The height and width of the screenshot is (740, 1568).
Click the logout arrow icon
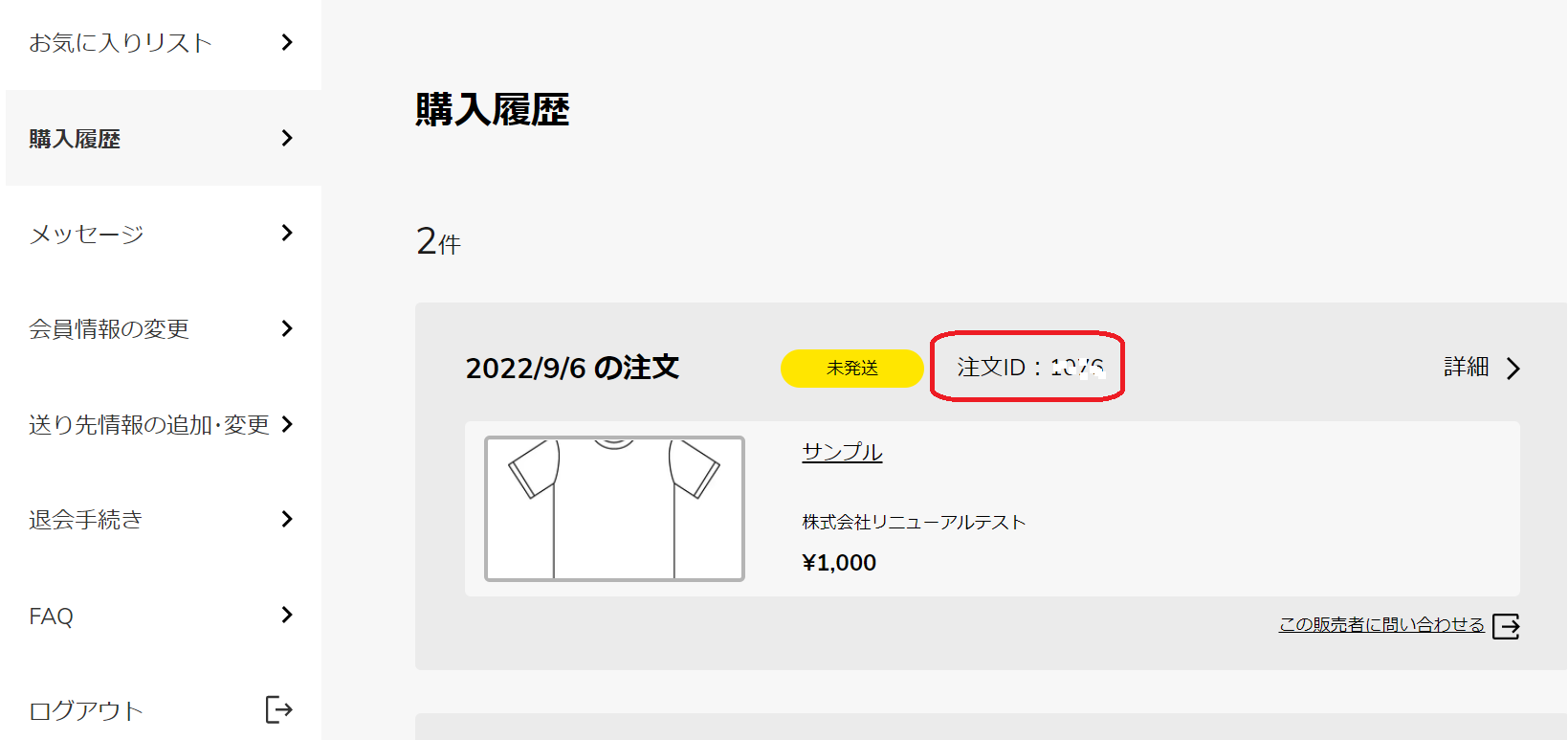(x=278, y=710)
